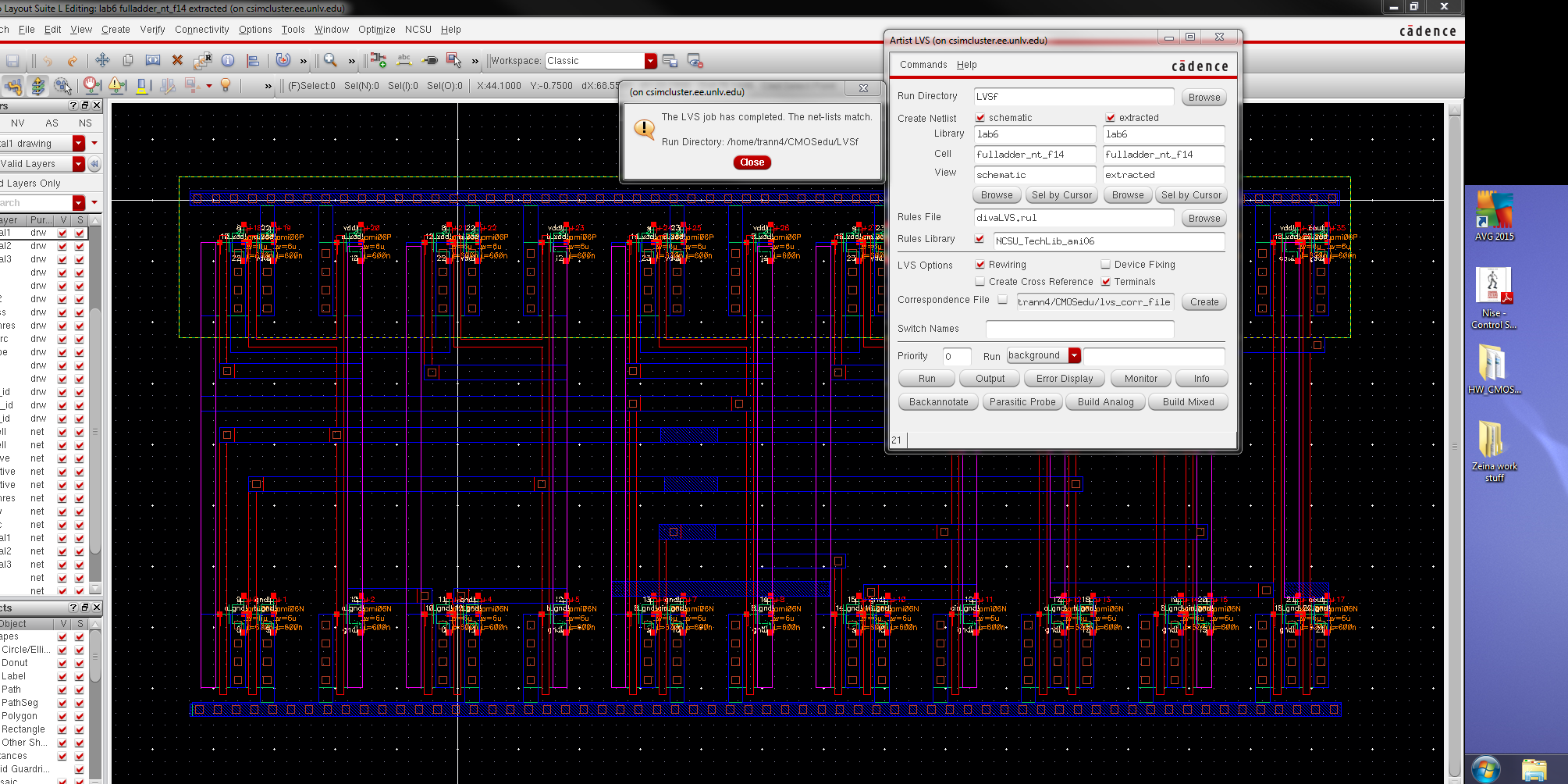Click the Delete X icon

coord(177,60)
